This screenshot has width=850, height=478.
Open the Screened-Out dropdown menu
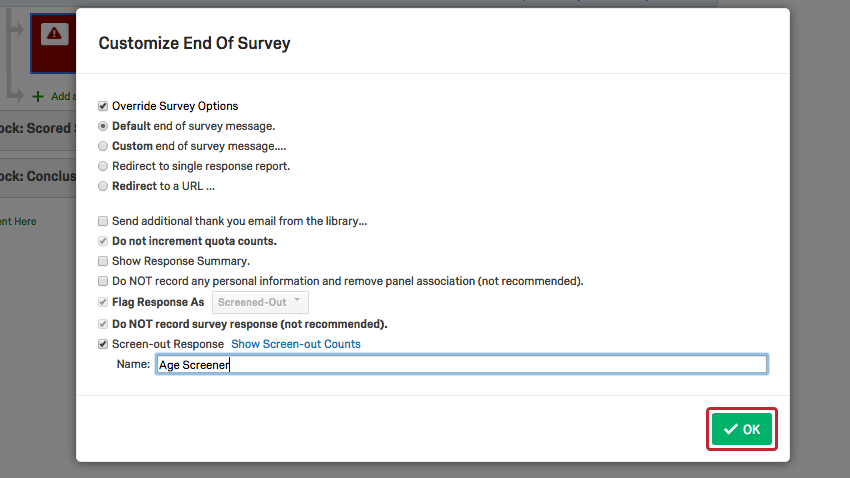(261, 302)
